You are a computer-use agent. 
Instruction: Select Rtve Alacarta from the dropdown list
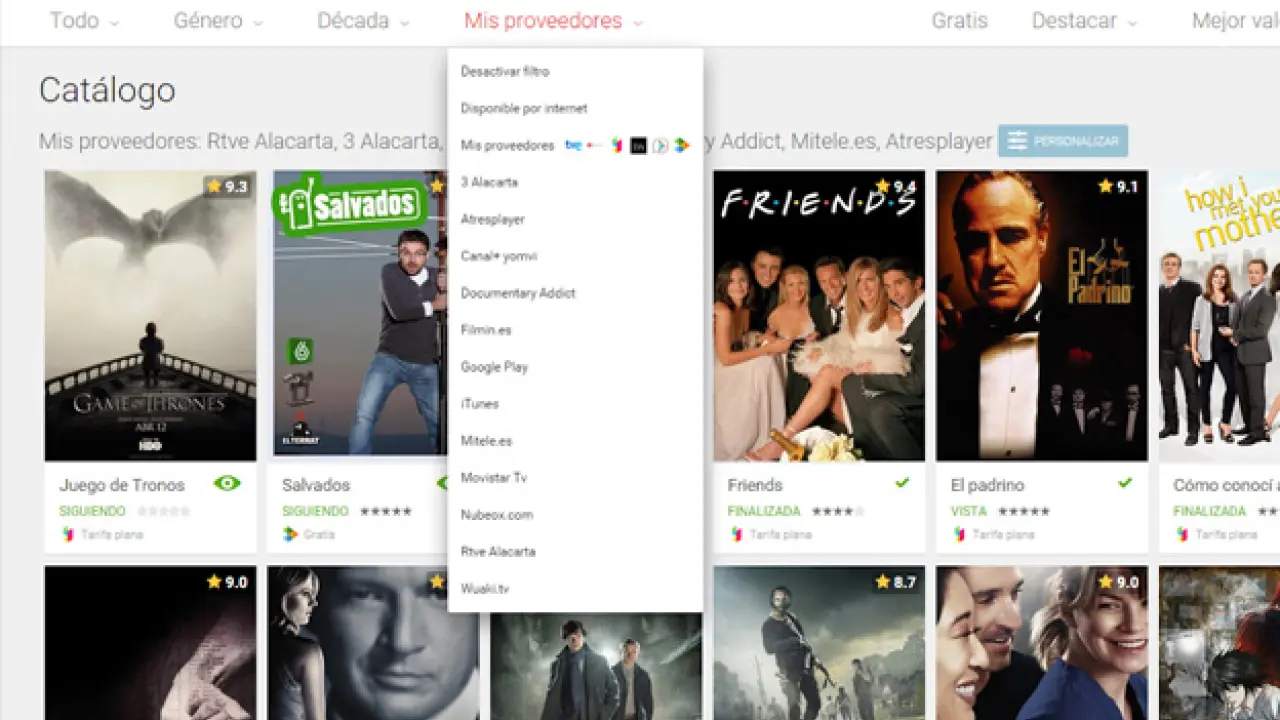[498, 552]
